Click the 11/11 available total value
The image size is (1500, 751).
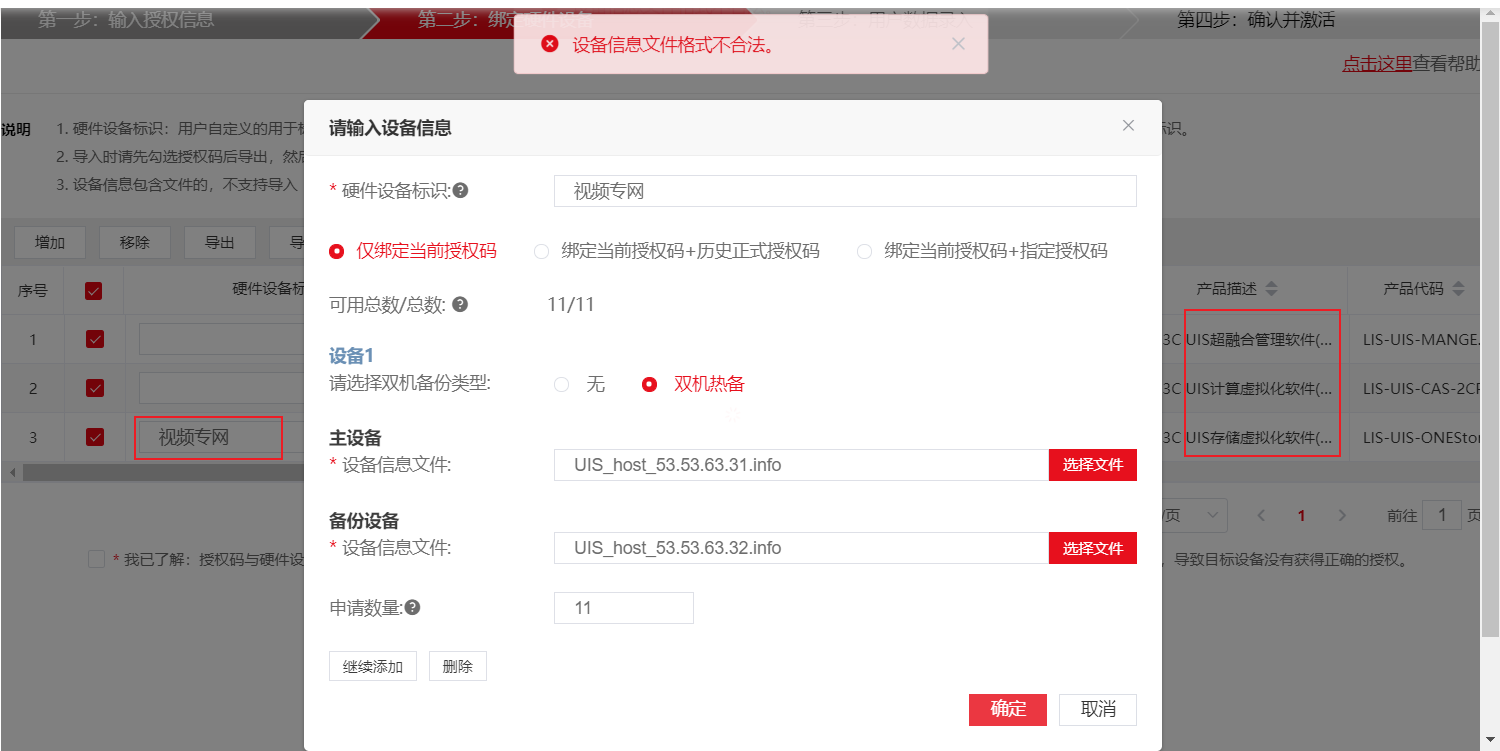[x=571, y=305]
